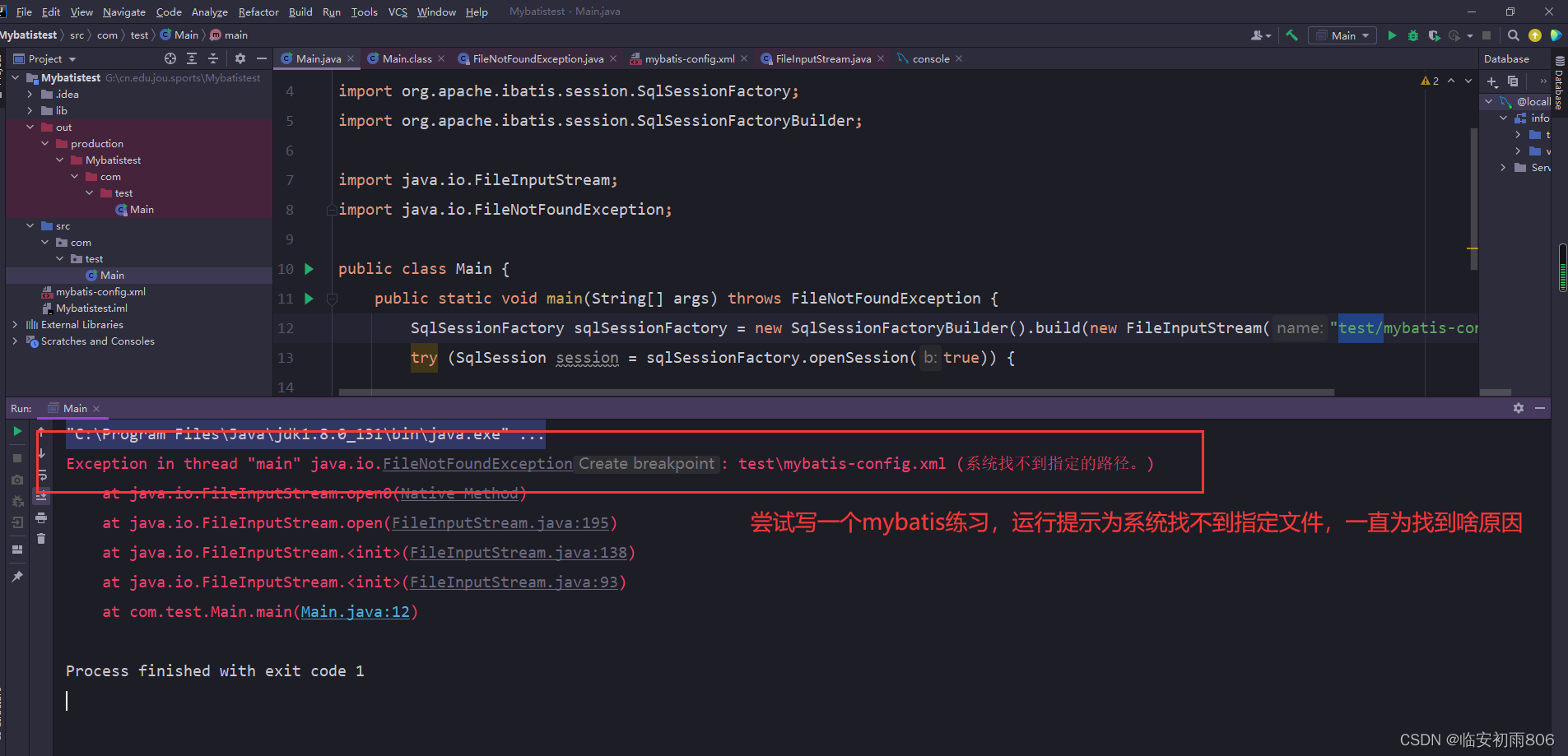Open Run panel settings gear
The image size is (1568, 756).
[x=1519, y=408]
